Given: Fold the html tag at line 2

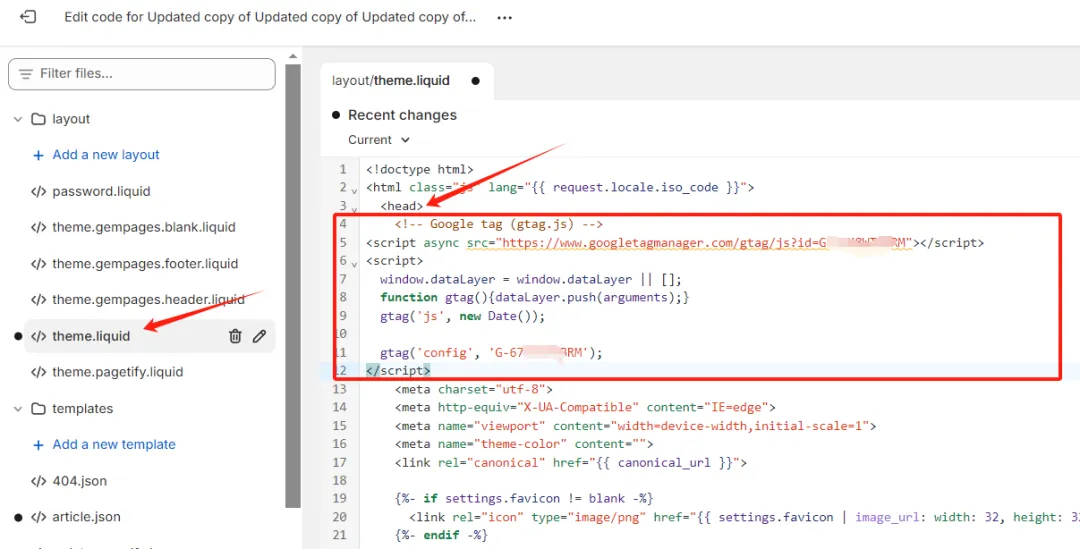Looking at the screenshot, I should pos(354,189).
